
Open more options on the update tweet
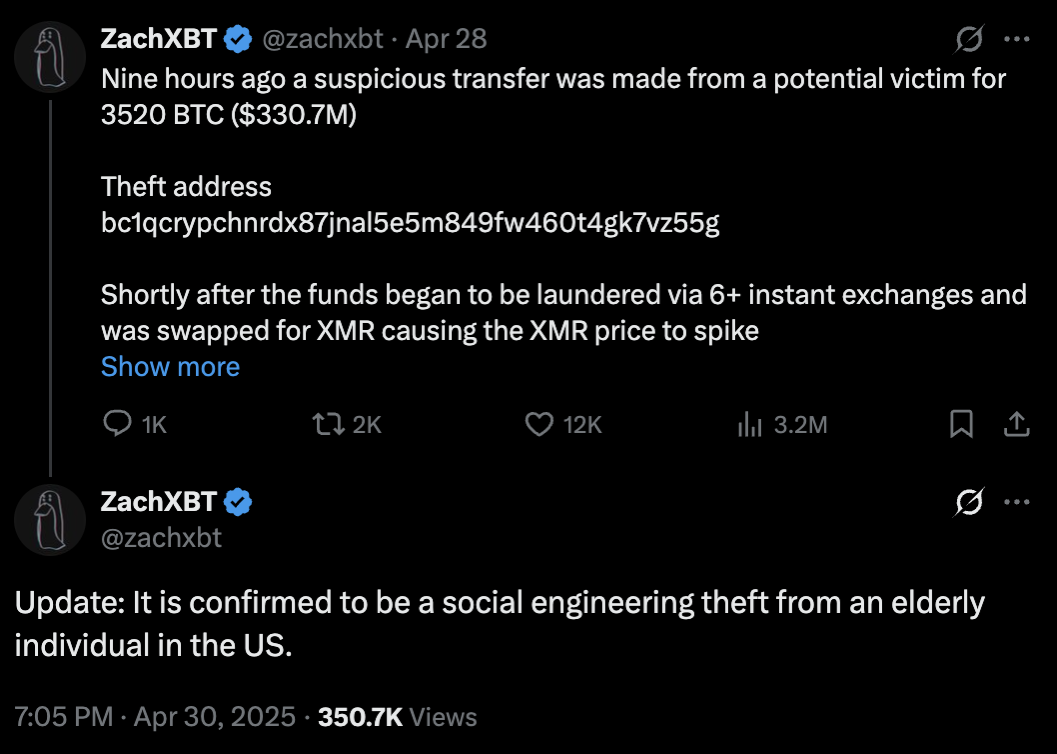click(x=1016, y=502)
